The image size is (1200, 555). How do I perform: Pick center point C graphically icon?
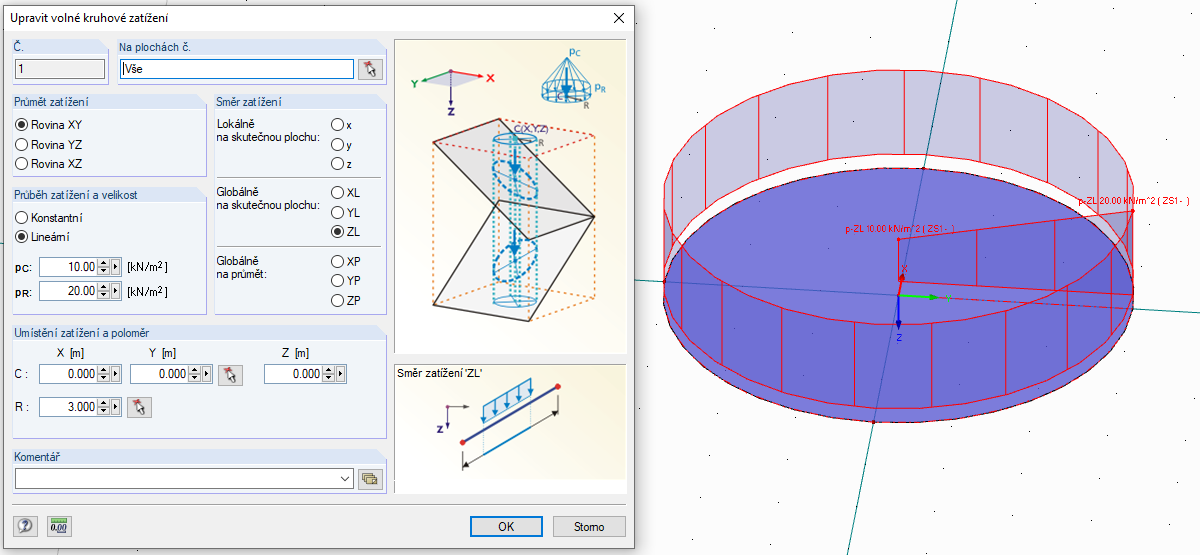[x=230, y=375]
